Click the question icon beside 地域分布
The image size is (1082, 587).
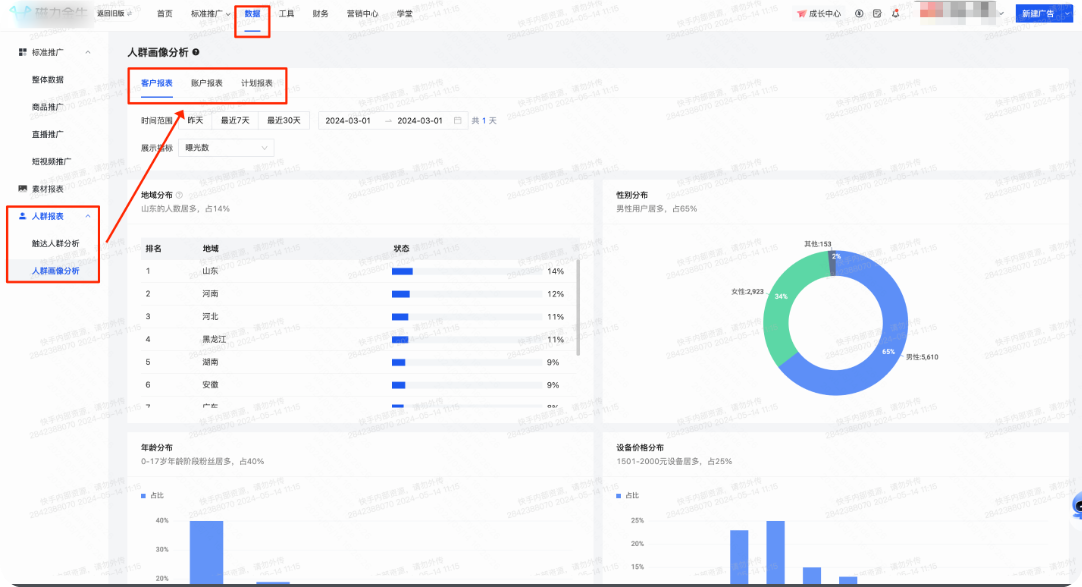pos(180,195)
